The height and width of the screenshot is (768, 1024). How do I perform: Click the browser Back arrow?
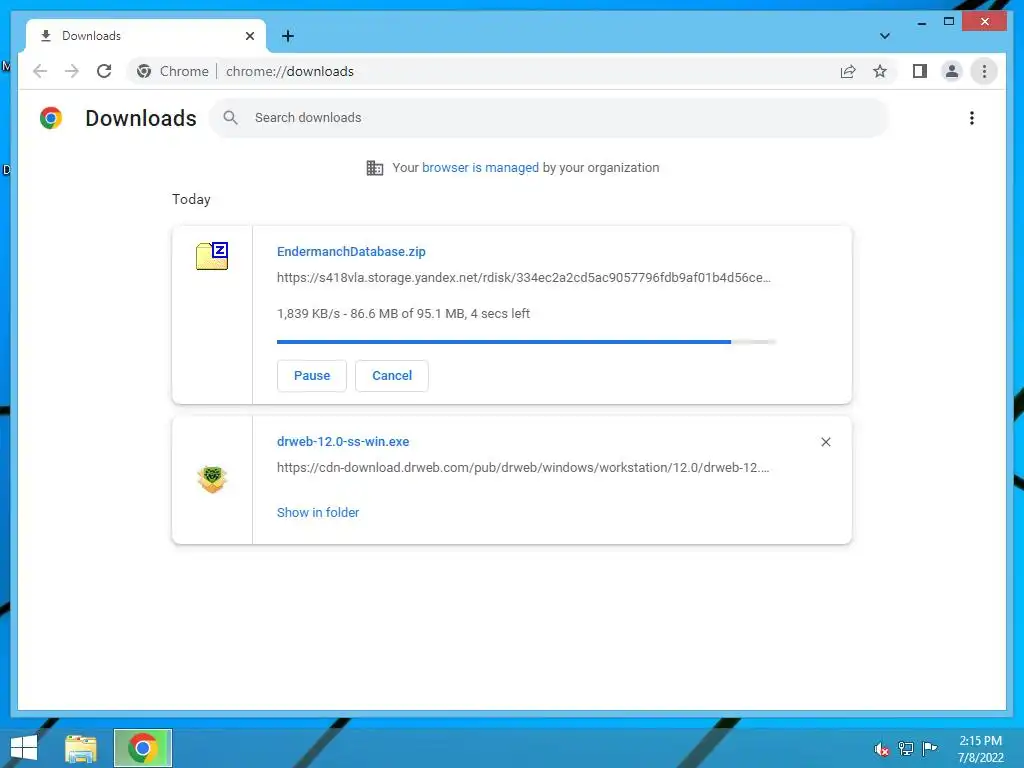coord(40,71)
